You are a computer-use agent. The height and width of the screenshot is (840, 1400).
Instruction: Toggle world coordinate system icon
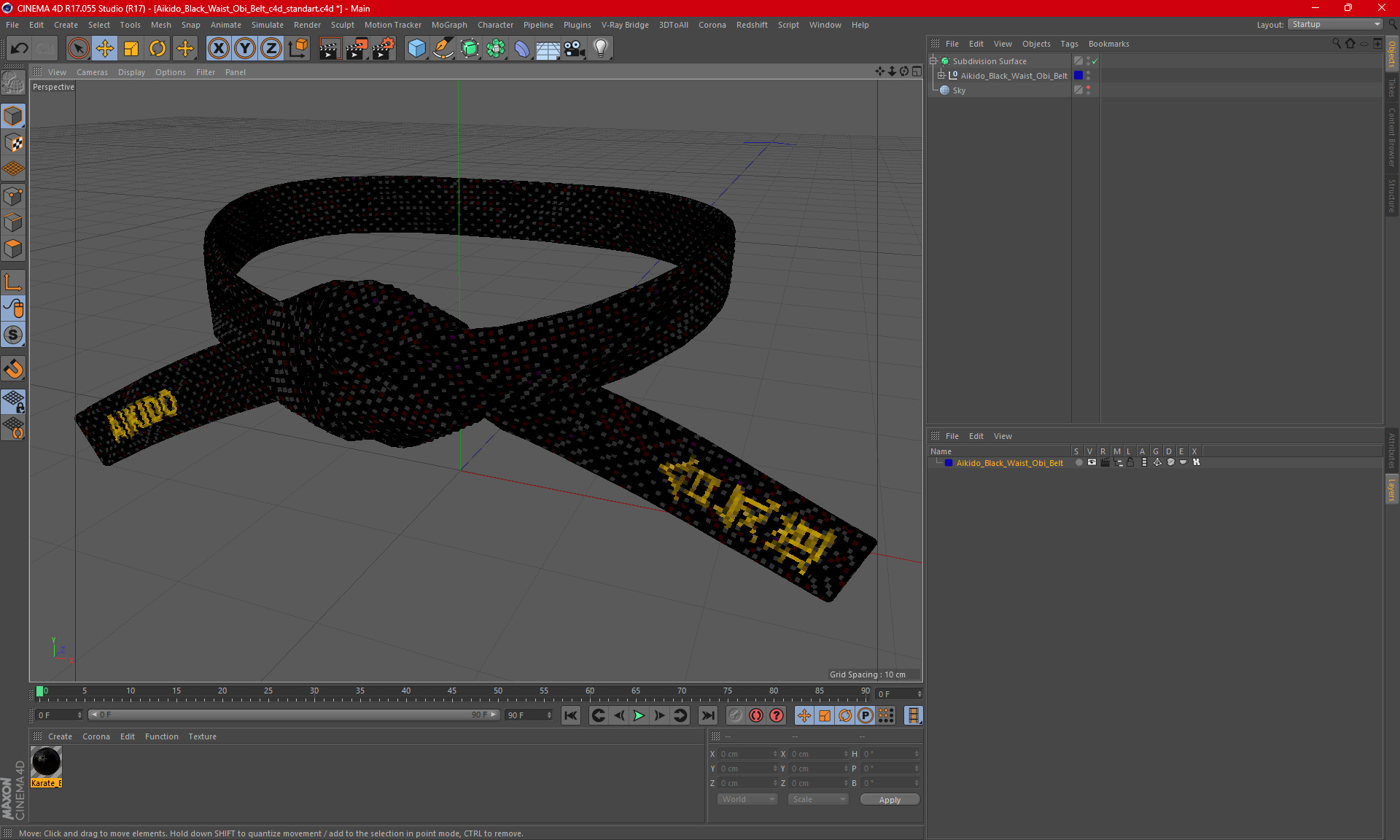tap(298, 49)
